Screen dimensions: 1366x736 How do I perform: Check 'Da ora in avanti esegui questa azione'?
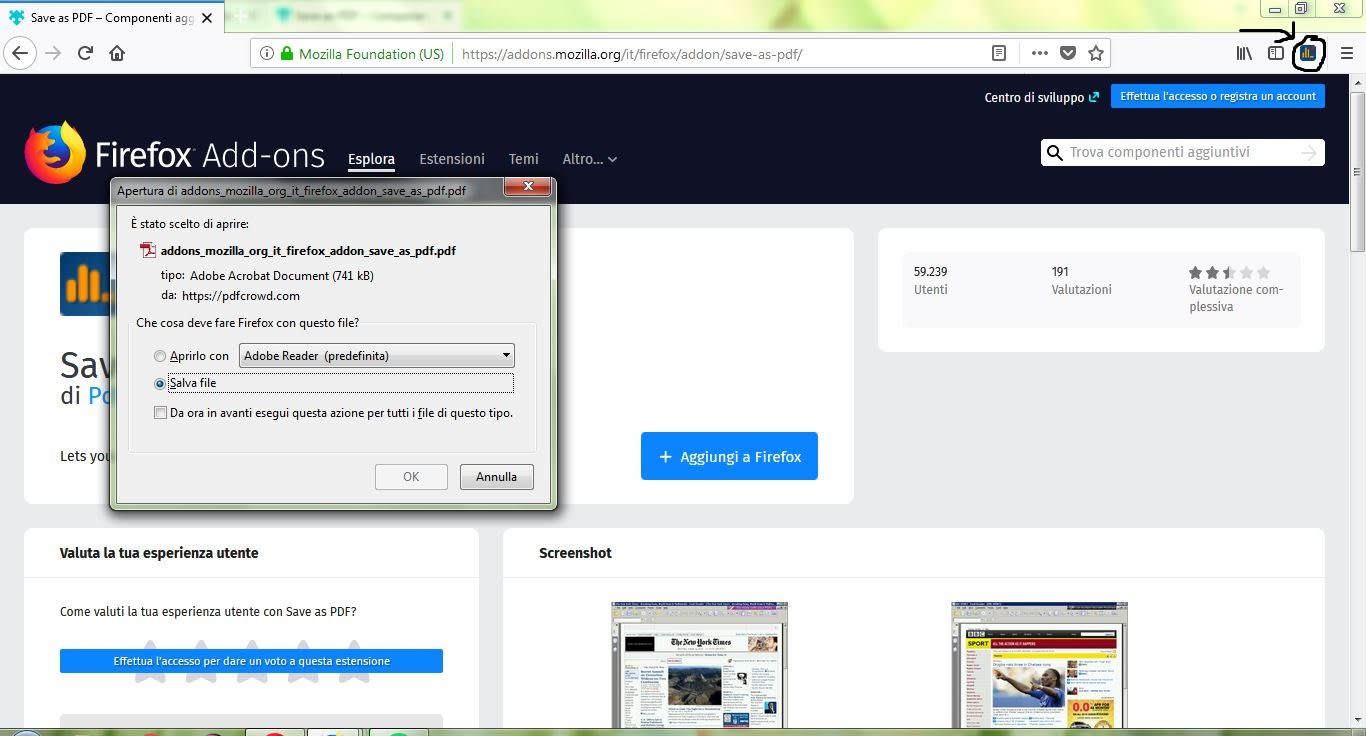pos(161,413)
